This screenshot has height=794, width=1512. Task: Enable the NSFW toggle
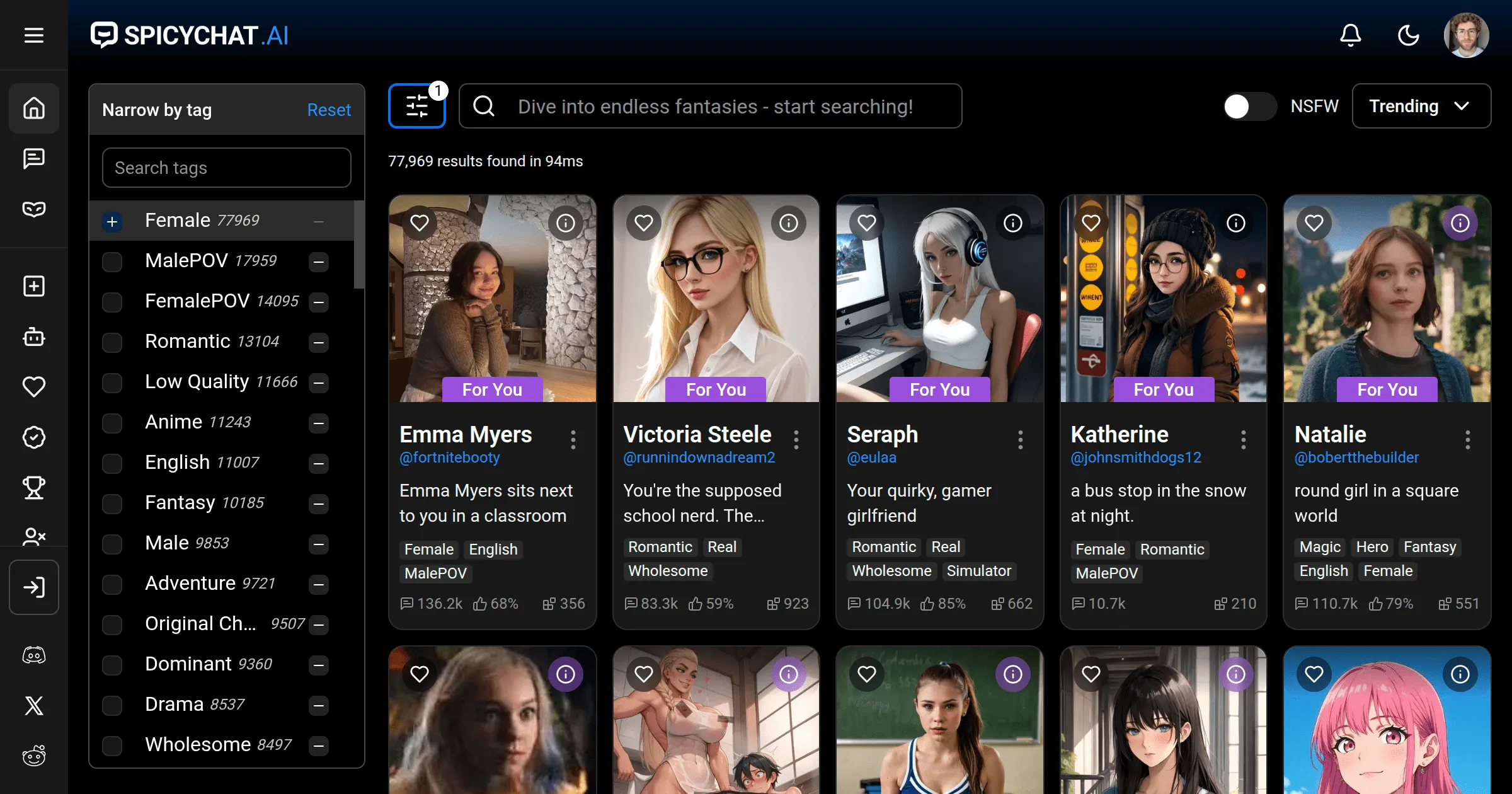(1249, 106)
